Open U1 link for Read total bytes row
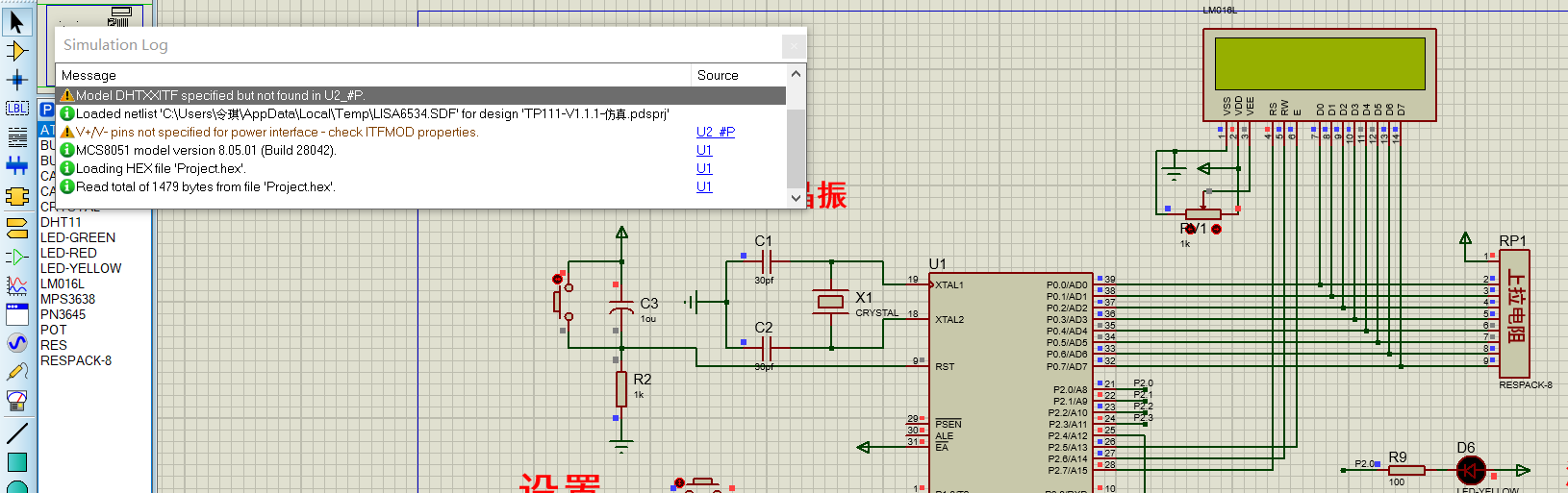1568x493 pixels. pyautogui.click(x=704, y=186)
